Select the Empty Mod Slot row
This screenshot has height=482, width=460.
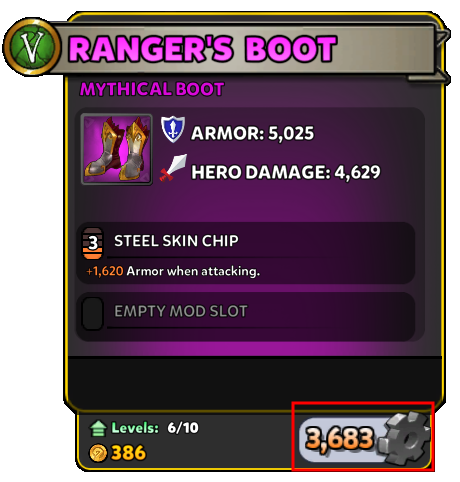(x=246, y=317)
